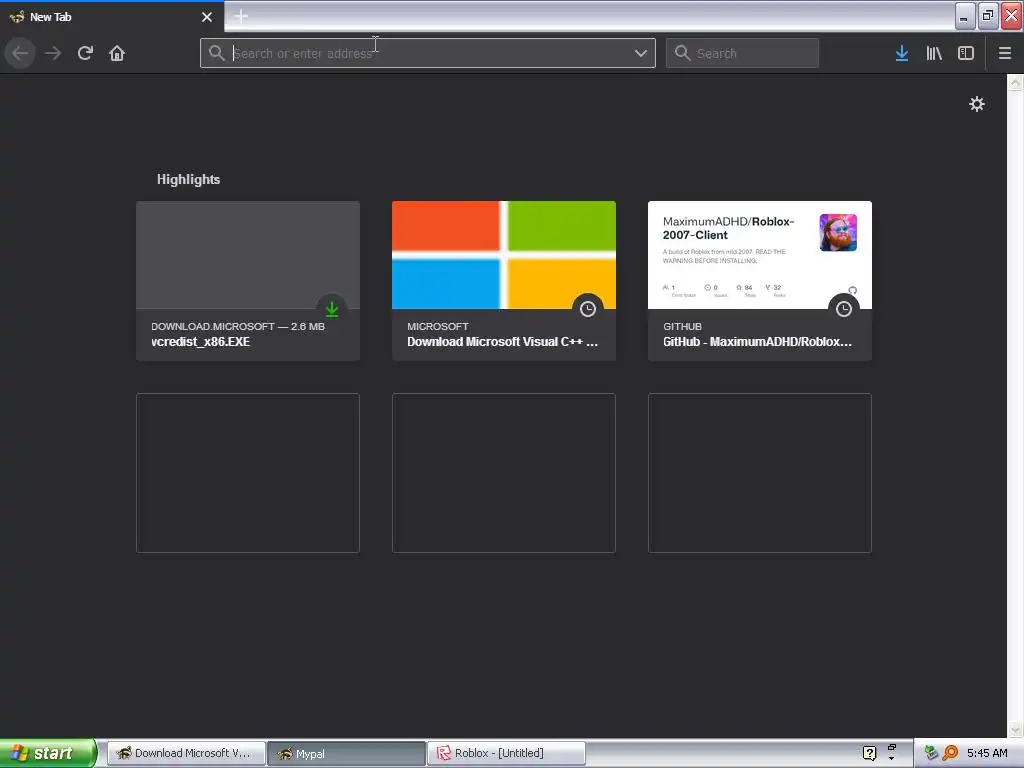Click page scrollbar down arrow

pyautogui.click(x=1015, y=729)
